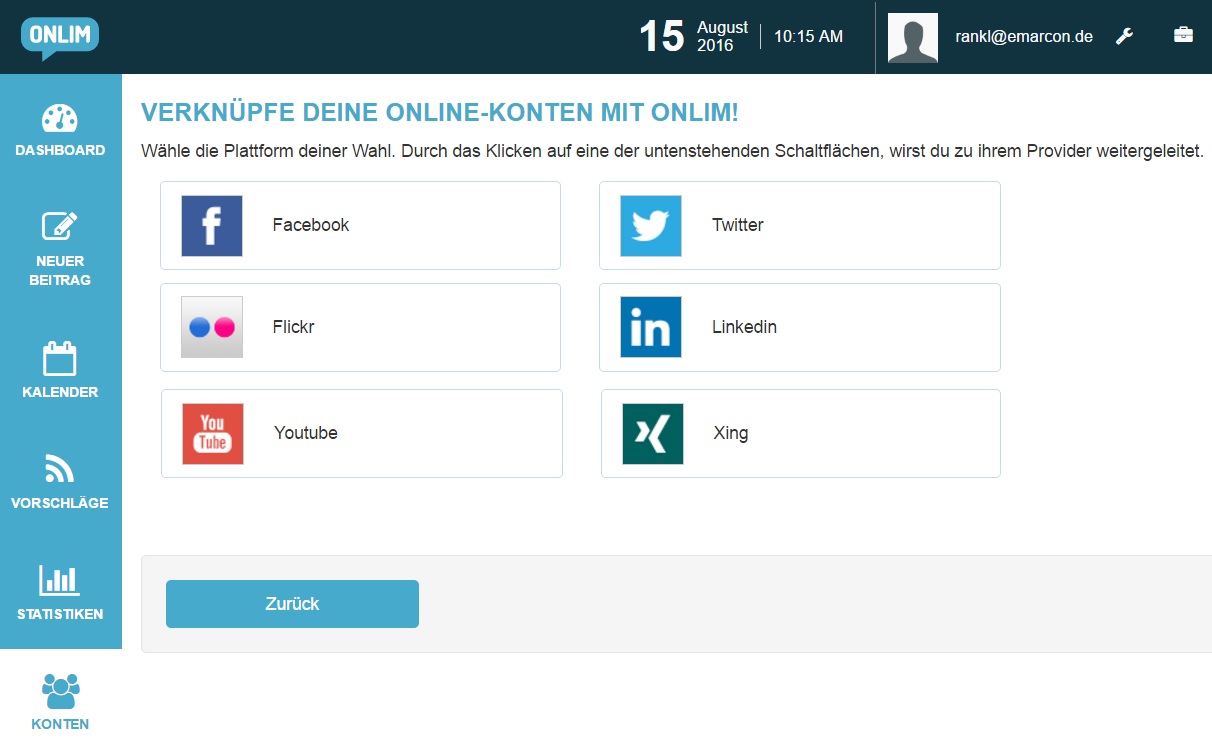Select the Vorschläge RSS feed icon

(60, 468)
